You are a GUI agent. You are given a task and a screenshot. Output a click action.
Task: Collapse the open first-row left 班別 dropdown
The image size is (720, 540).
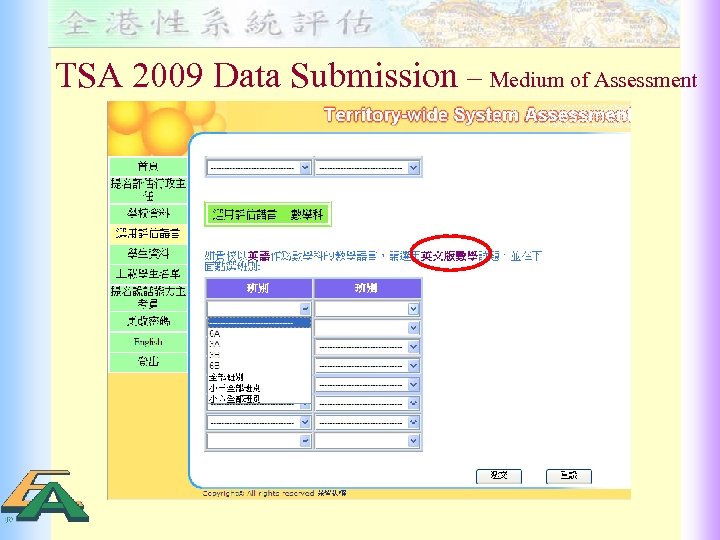point(259,309)
